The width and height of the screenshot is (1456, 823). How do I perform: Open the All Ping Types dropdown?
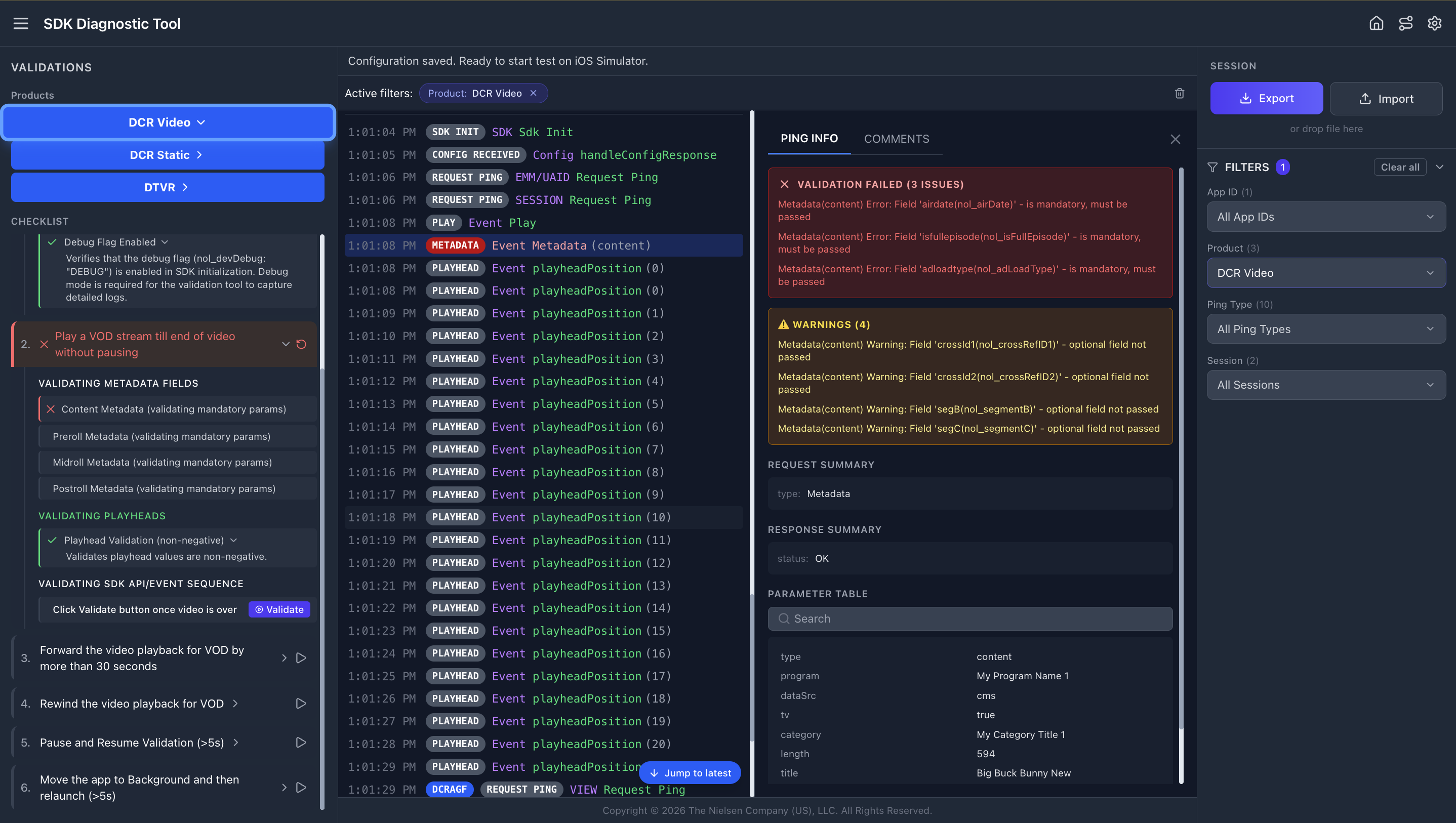point(1325,328)
